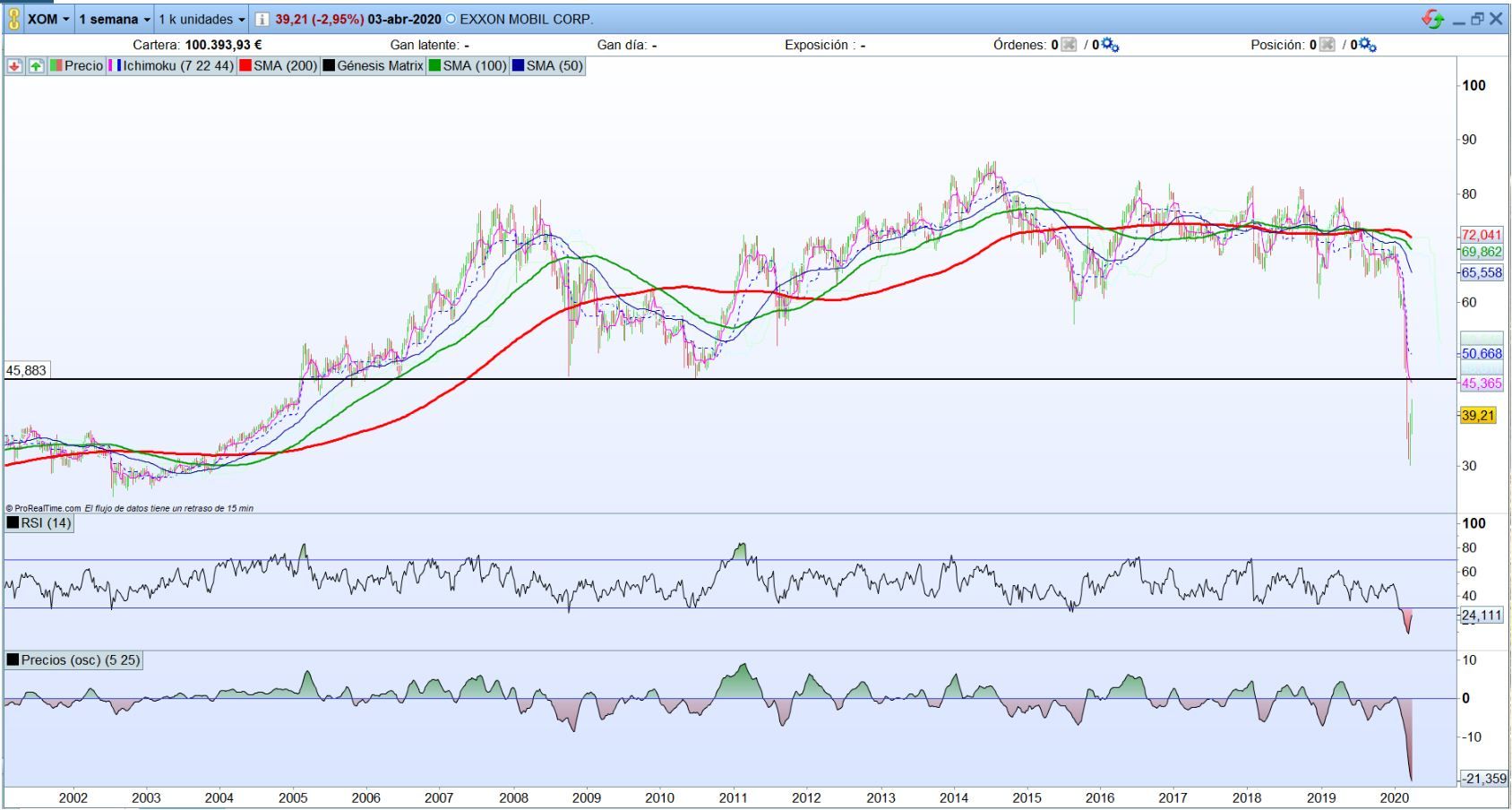Image resolution: width=1512 pixels, height=810 pixels.
Task: Click the red 72,041 price tag
Action: point(1482,235)
